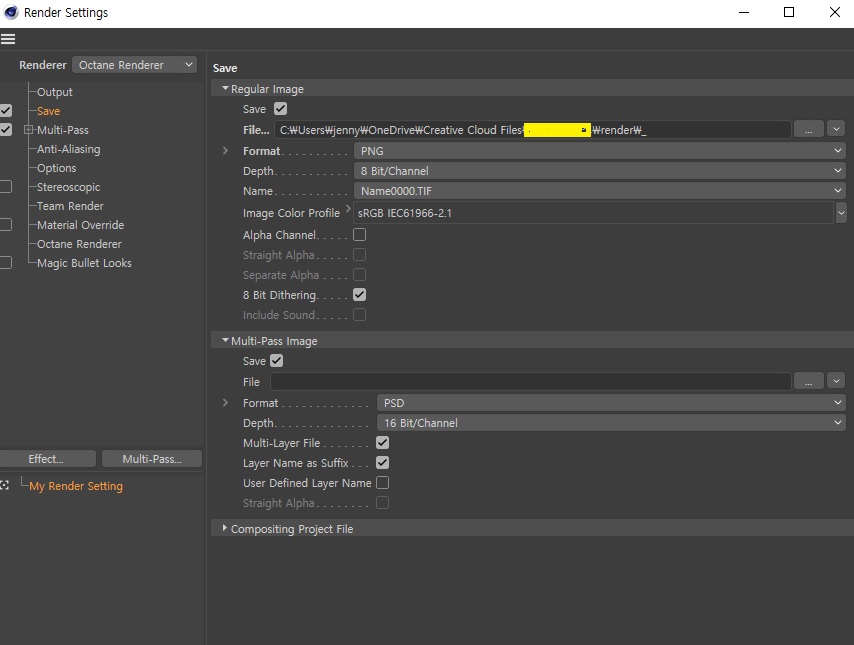Select Material Override in the settings tree
Screen dimensions: 854x645
81,225
